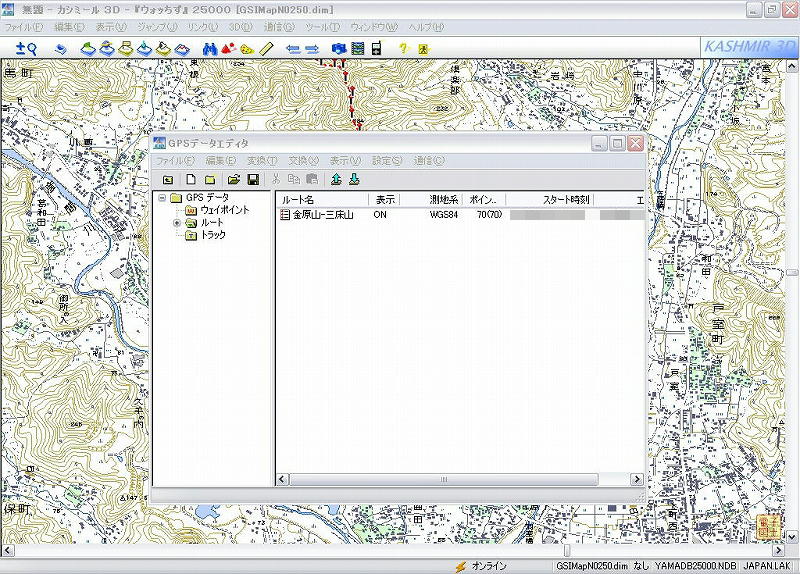Click the main map vertical scroll-up arrow
This screenshot has height=574, width=800.
point(791,66)
